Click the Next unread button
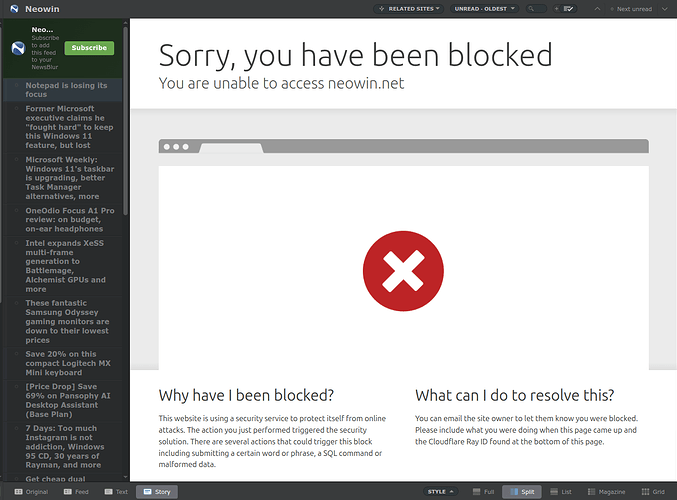Viewport: 677px width, 500px height. pos(633,9)
